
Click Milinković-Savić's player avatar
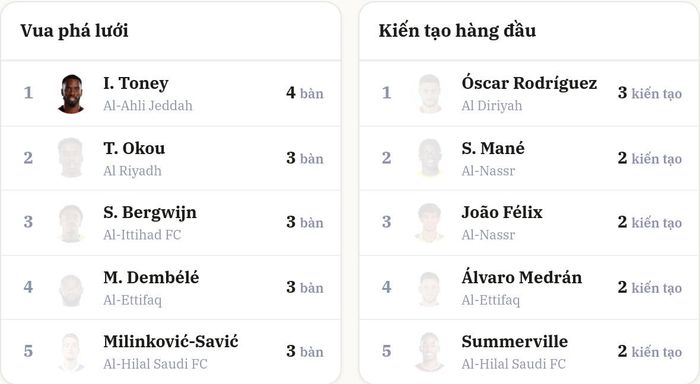[x=71, y=352]
